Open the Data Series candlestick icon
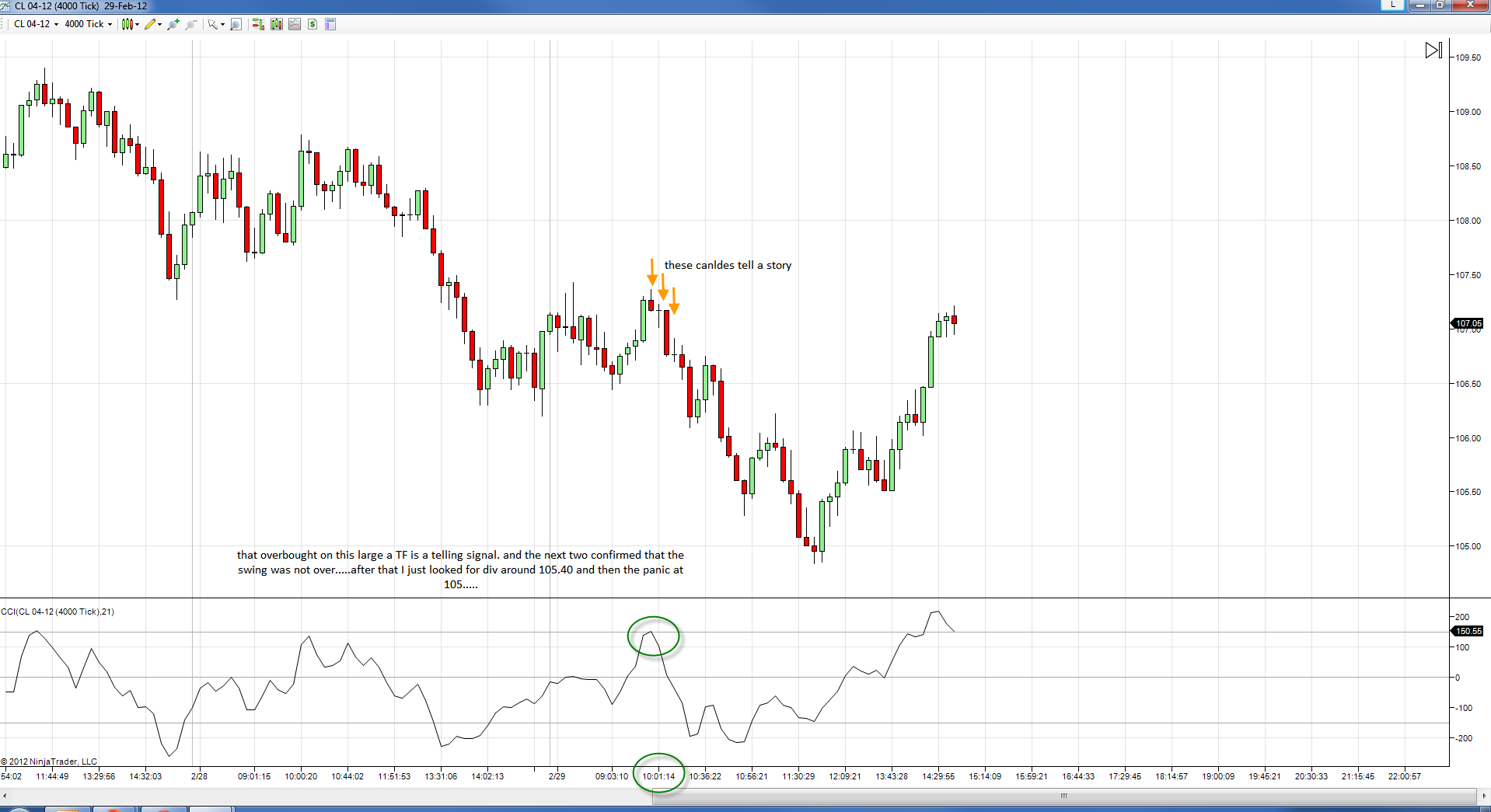Viewport: 1491px width, 812px height. 276,24
